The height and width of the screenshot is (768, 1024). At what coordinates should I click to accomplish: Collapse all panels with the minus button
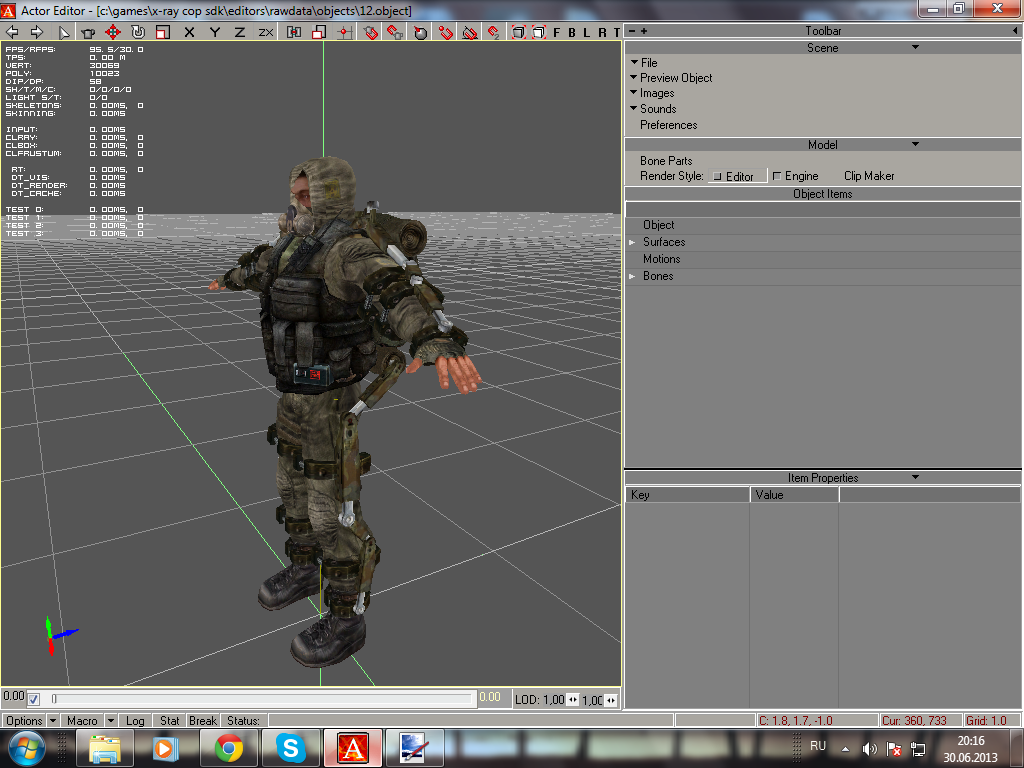pyautogui.click(x=632, y=31)
